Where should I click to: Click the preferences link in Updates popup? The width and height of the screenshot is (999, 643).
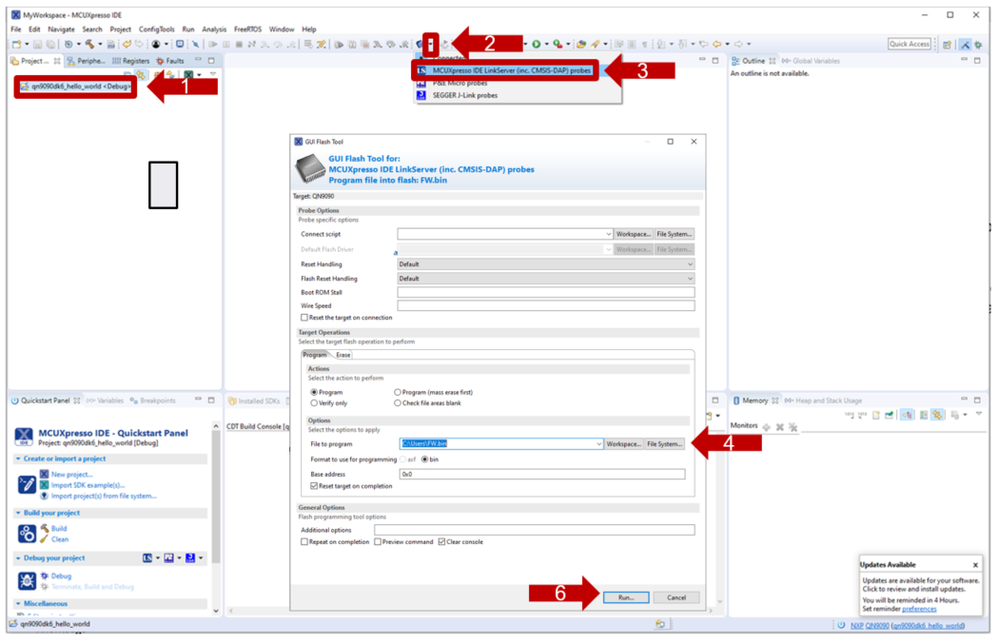coord(919,609)
